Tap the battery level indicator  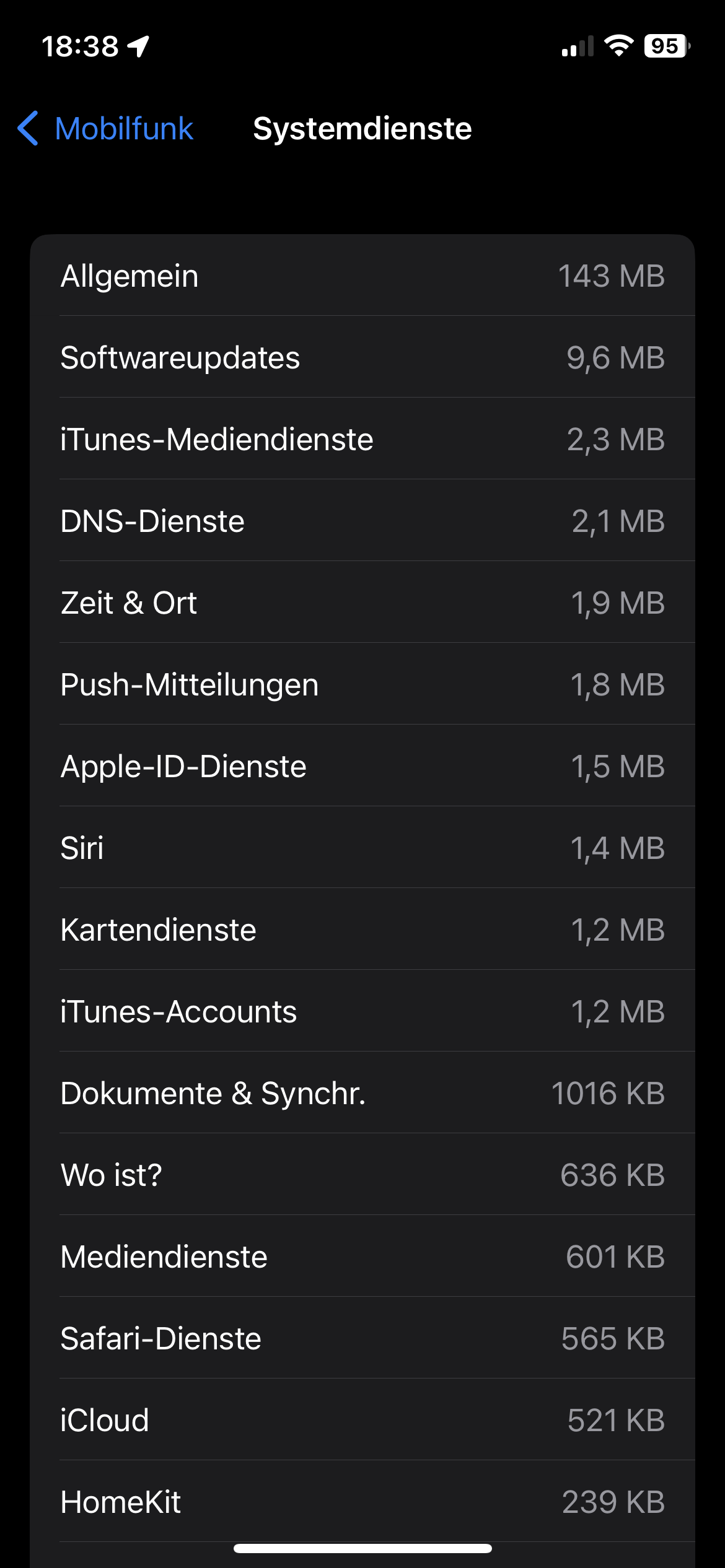click(x=667, y=46)
